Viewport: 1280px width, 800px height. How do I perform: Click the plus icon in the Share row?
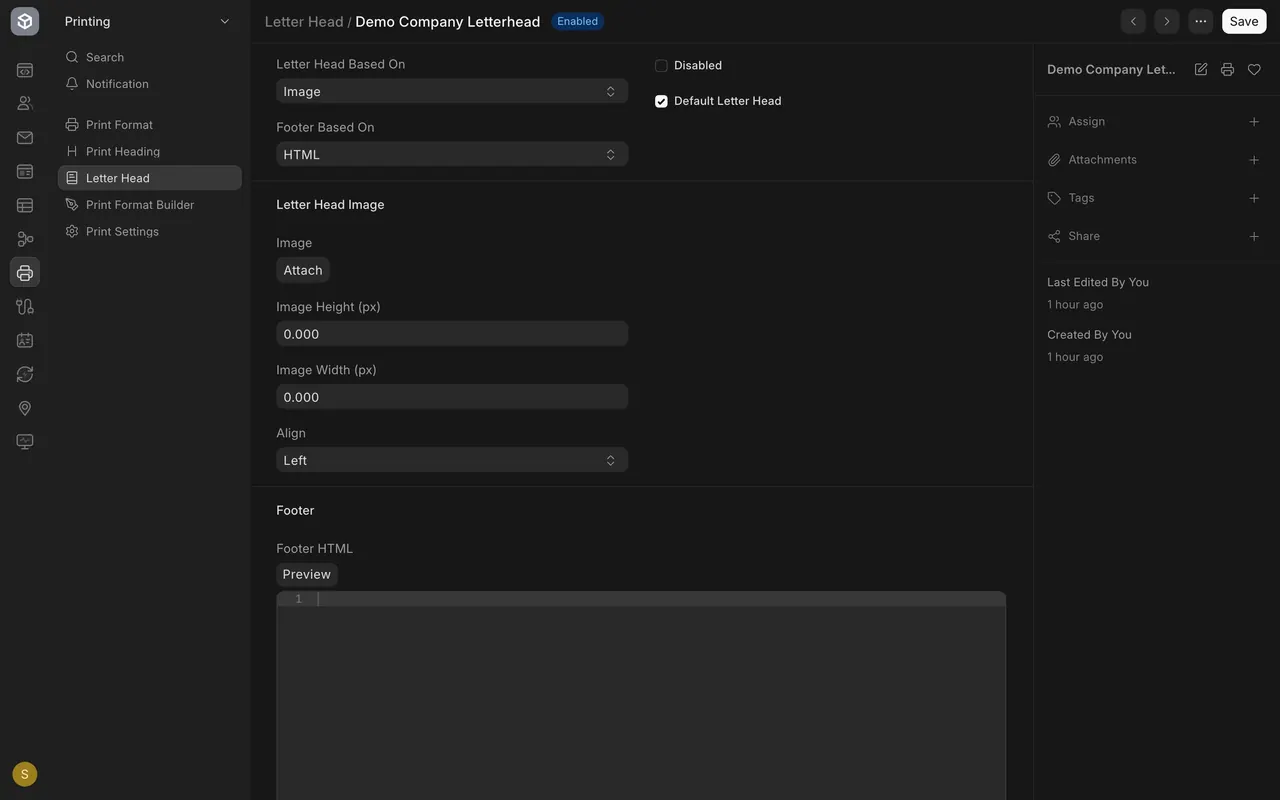[1254, 236]
